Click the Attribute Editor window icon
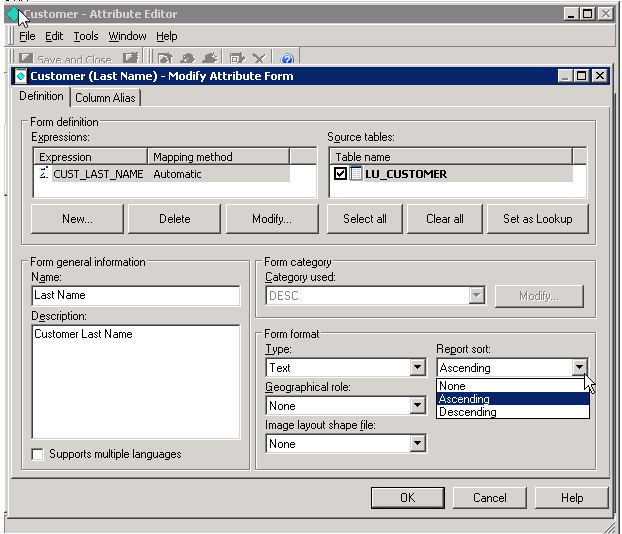Screen dimensions: 622x534 [12, 14]
